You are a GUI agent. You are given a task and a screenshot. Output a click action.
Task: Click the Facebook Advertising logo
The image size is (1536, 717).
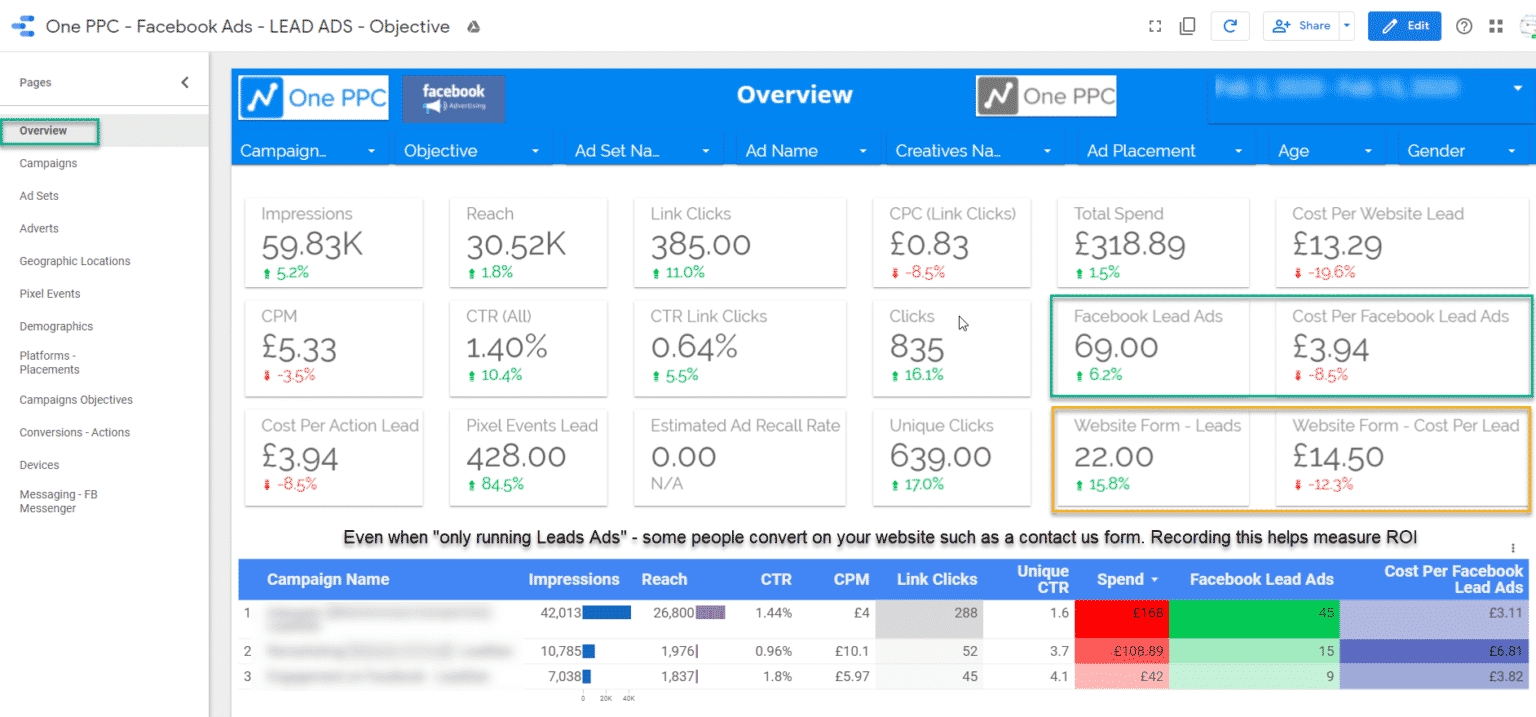pyautogui.click(x=454, y=98)
